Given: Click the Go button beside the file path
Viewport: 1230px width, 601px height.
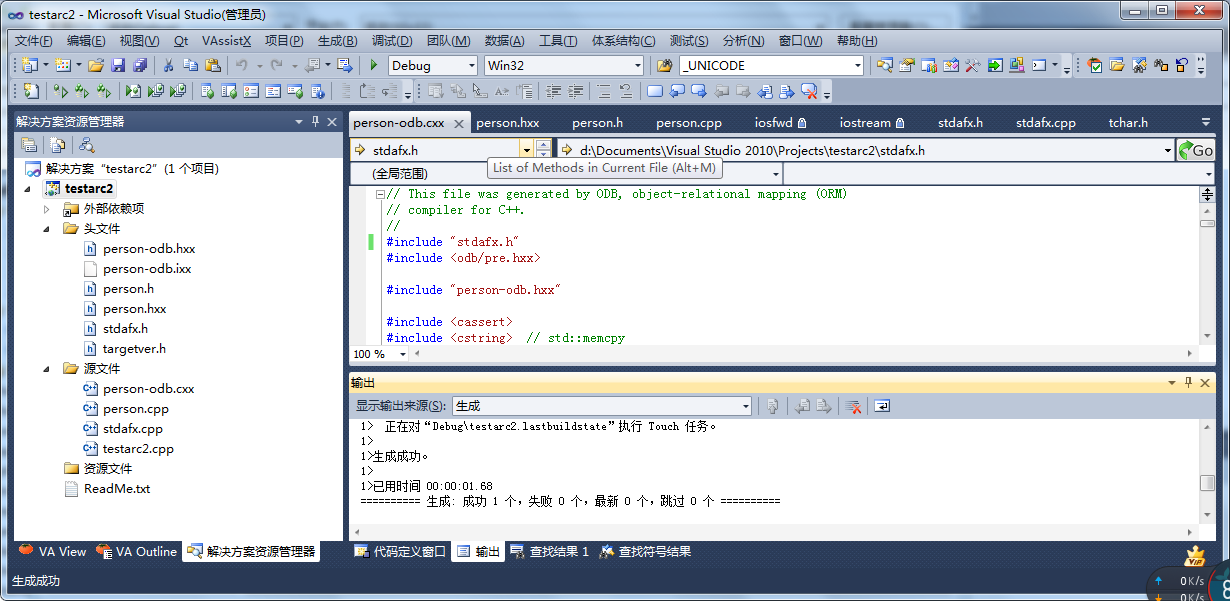Looking at the screenshot, I should click(1196, 151).
